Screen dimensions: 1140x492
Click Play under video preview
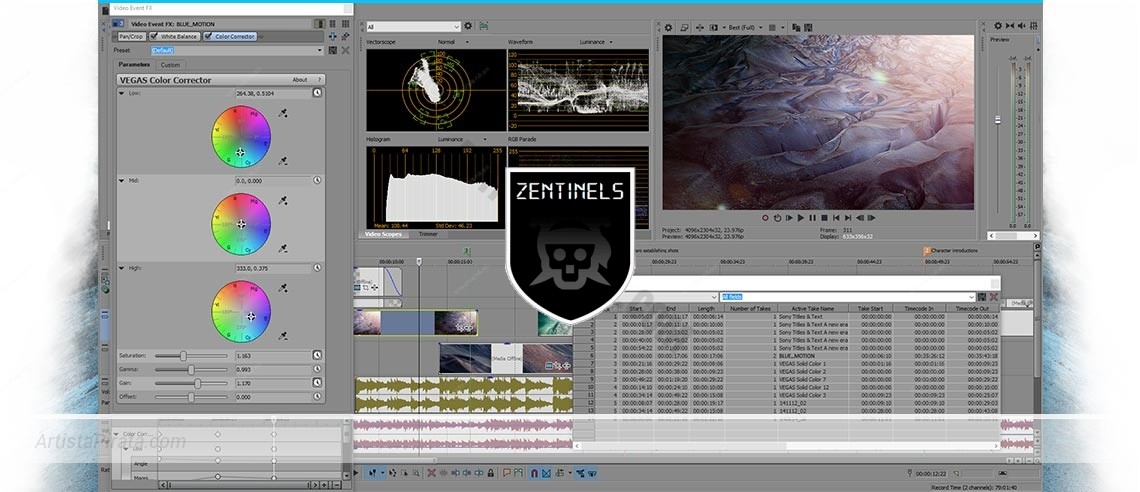801,218
